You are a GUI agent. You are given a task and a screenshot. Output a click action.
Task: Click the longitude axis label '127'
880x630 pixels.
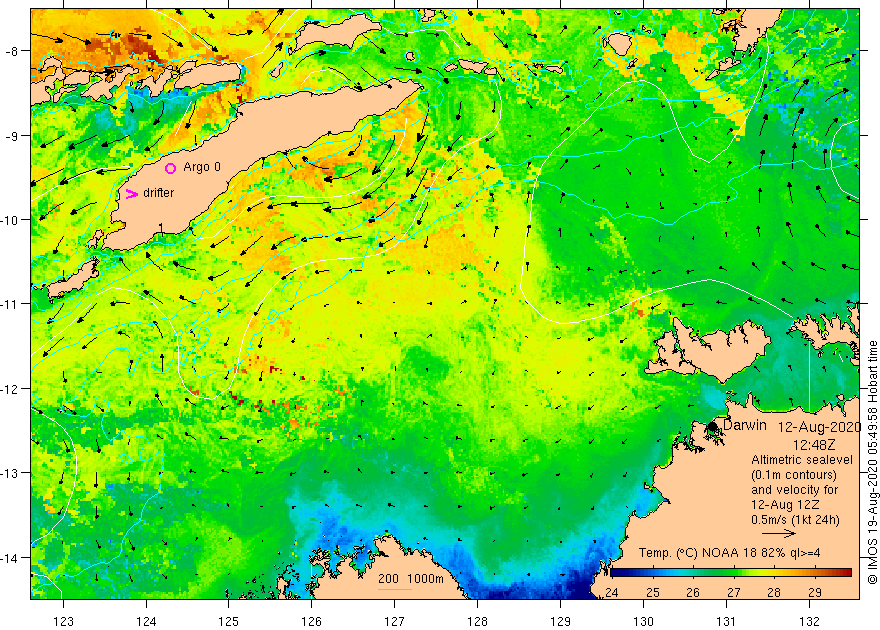pos(395,621)
